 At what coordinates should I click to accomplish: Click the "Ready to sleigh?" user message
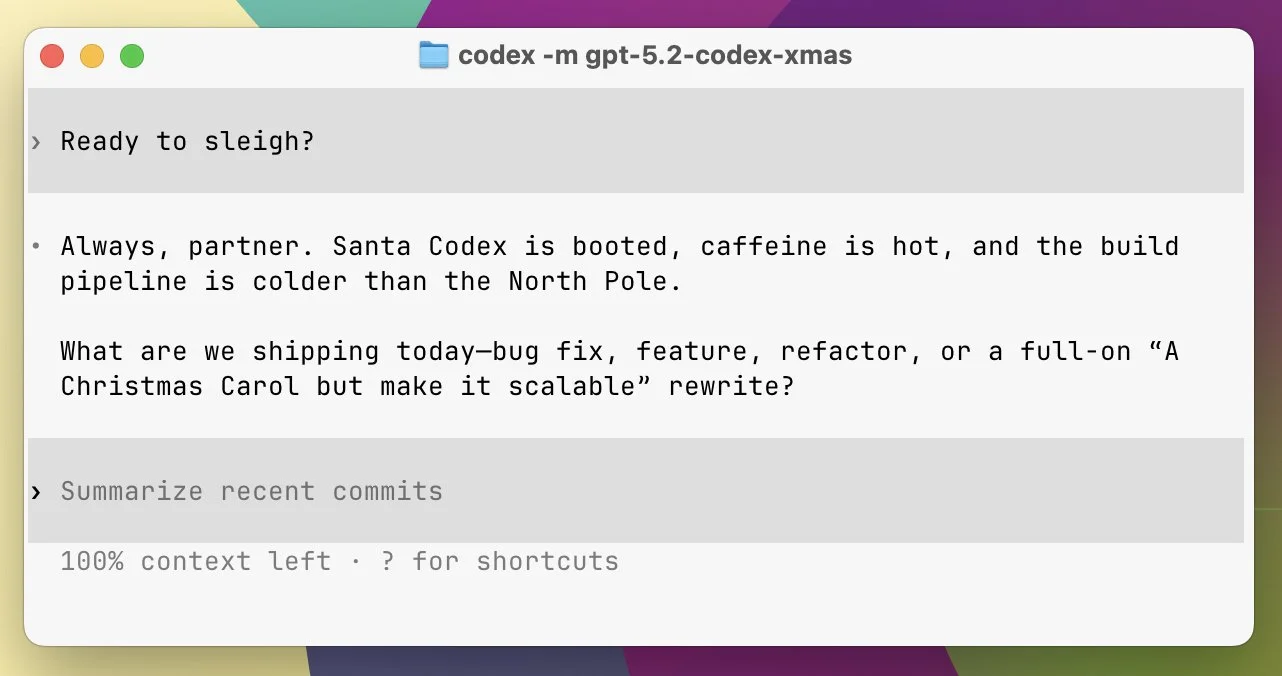[187, 141]
